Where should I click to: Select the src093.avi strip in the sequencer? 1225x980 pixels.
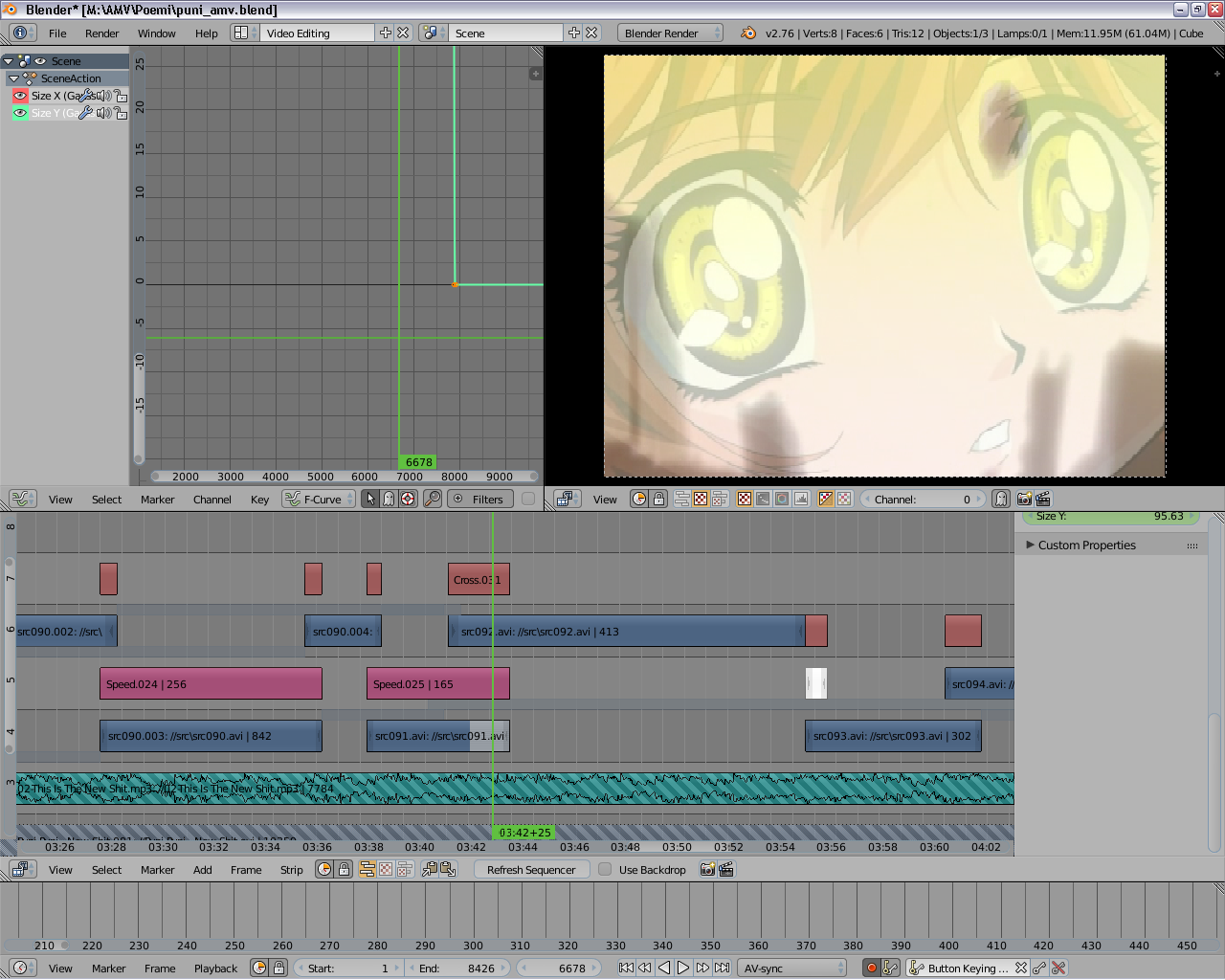tap(892, 736)
